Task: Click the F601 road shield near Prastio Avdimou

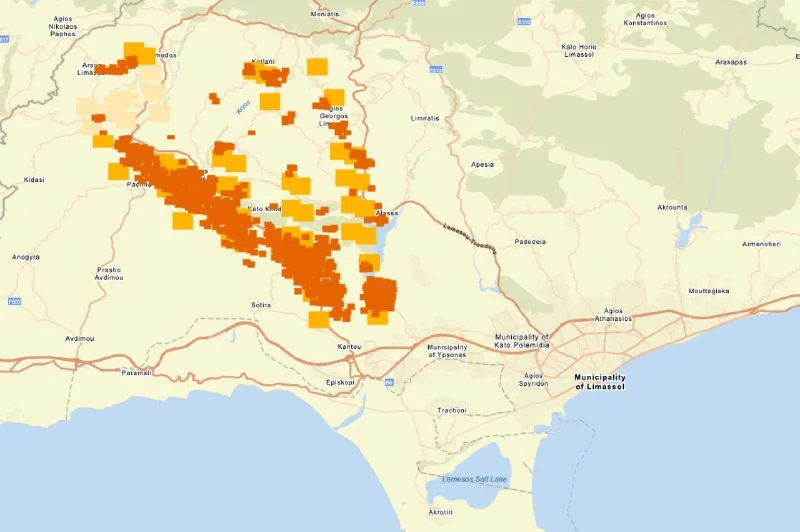Action: tap(12, 301)
